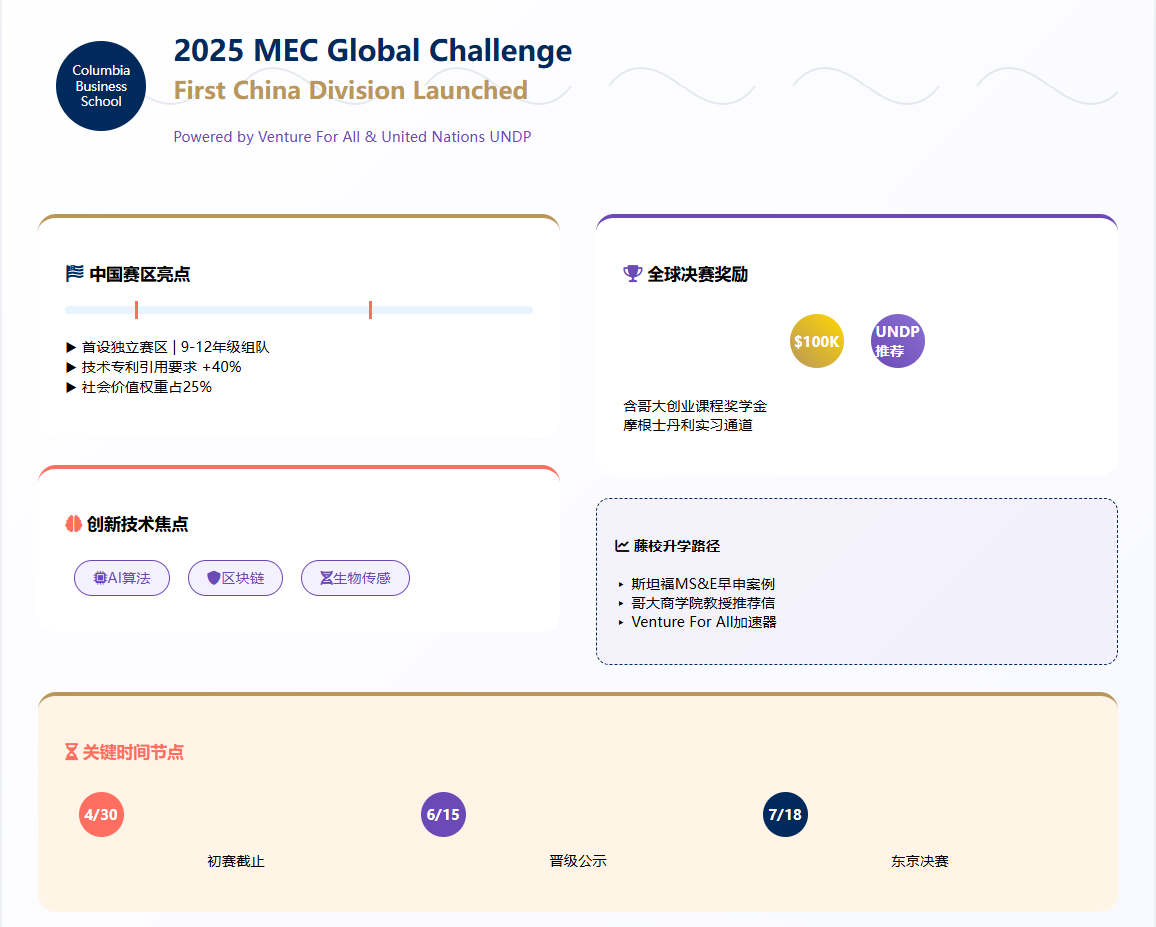Click the 东京决赛 timeline label
The height and width of the screenshot is (927, 1156).
tap(920, 861)
